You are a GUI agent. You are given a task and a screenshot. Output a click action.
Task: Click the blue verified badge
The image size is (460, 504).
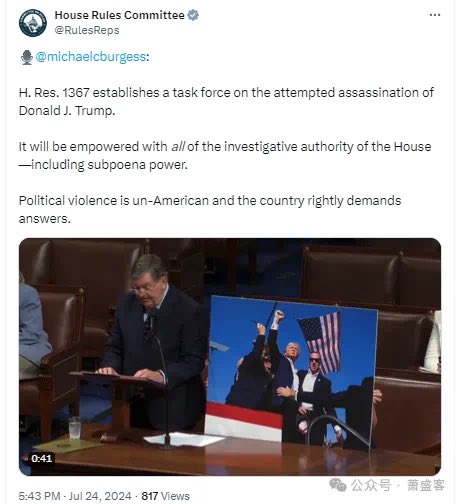point(193,15)
